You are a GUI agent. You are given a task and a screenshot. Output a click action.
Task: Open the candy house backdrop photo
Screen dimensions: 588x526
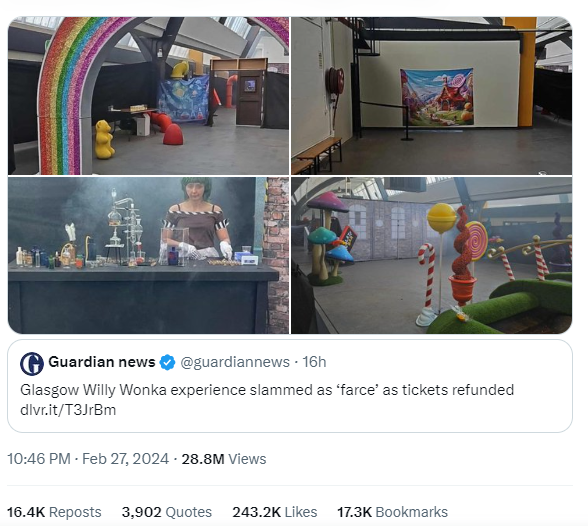tap(432, 96)
